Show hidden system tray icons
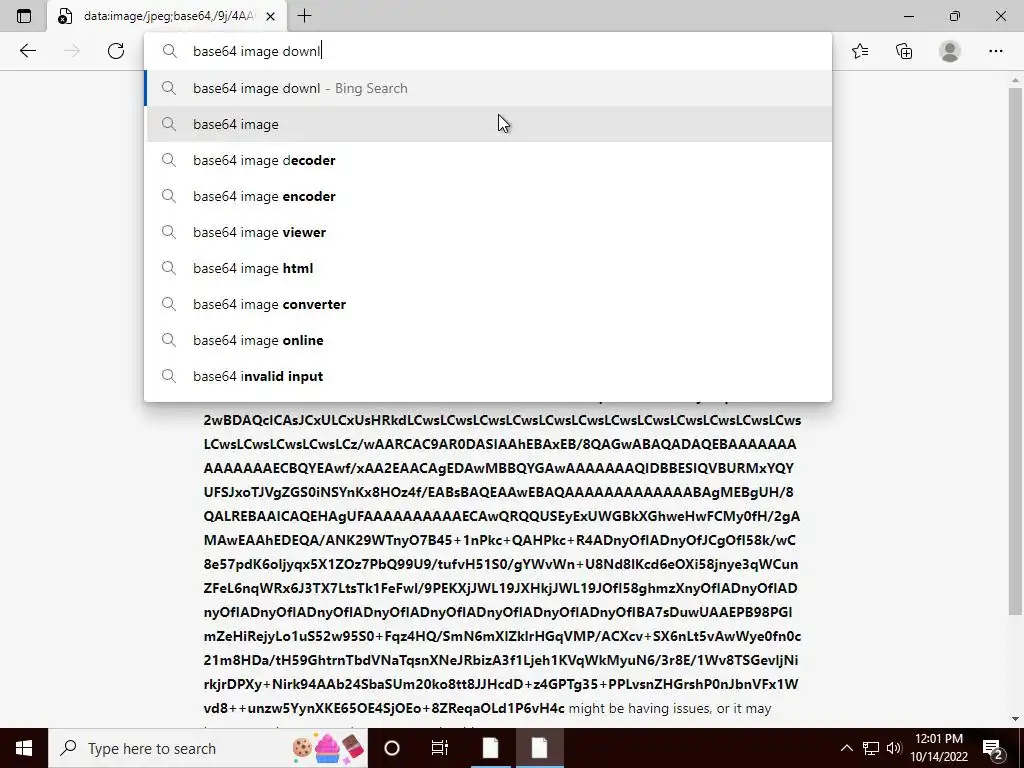Screen dimensions: 1024x768 846,748
